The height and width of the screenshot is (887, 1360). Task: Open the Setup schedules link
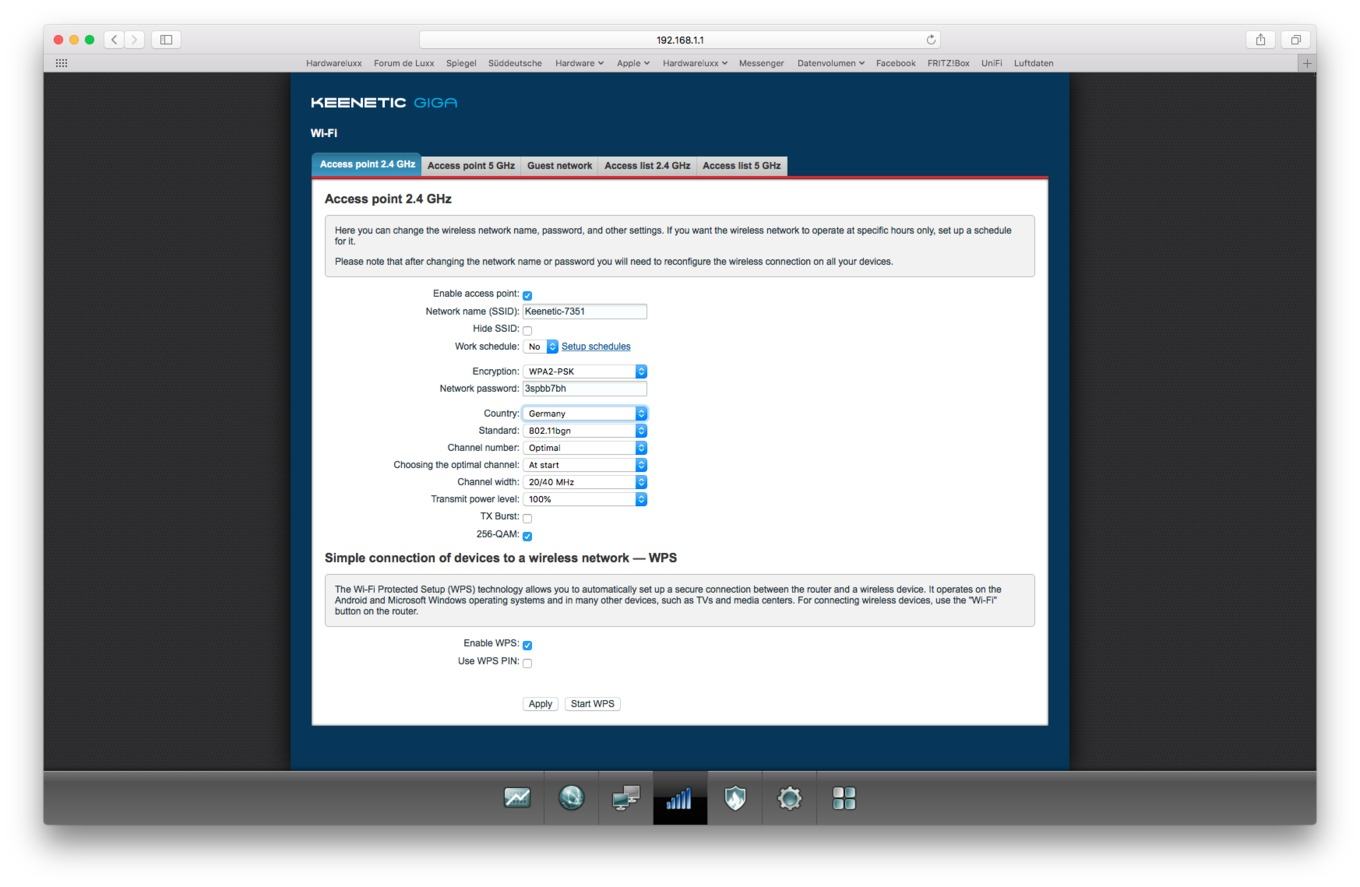[x=596, y=346]
